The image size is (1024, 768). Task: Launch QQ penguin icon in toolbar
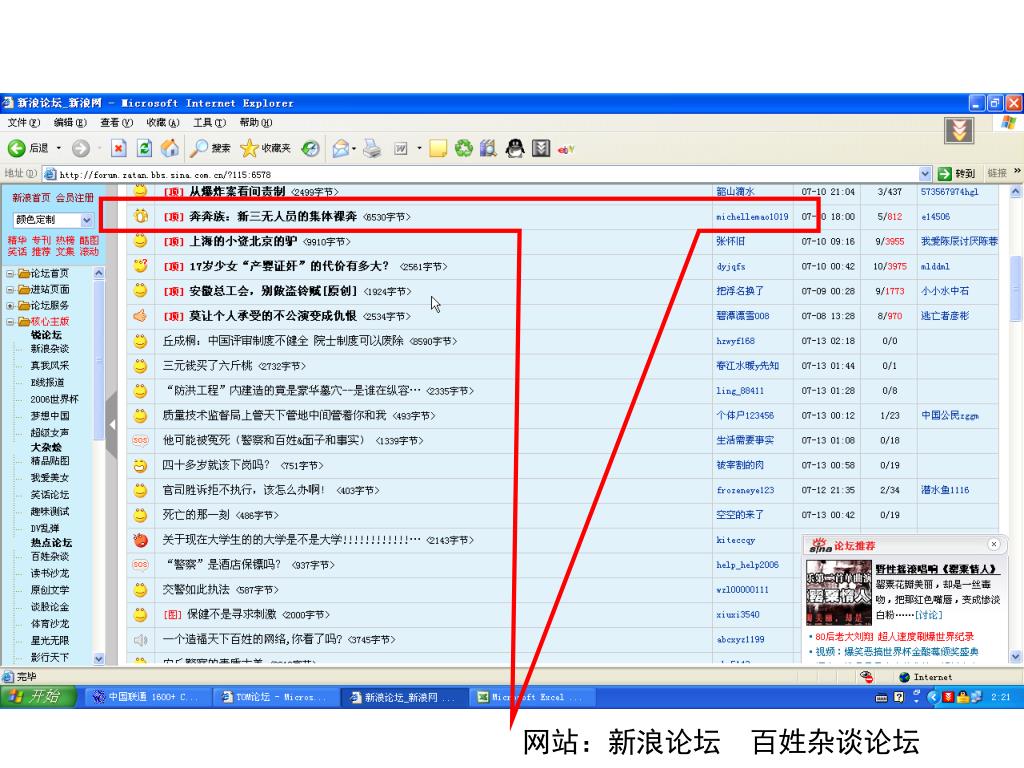[x=515, y=149]
